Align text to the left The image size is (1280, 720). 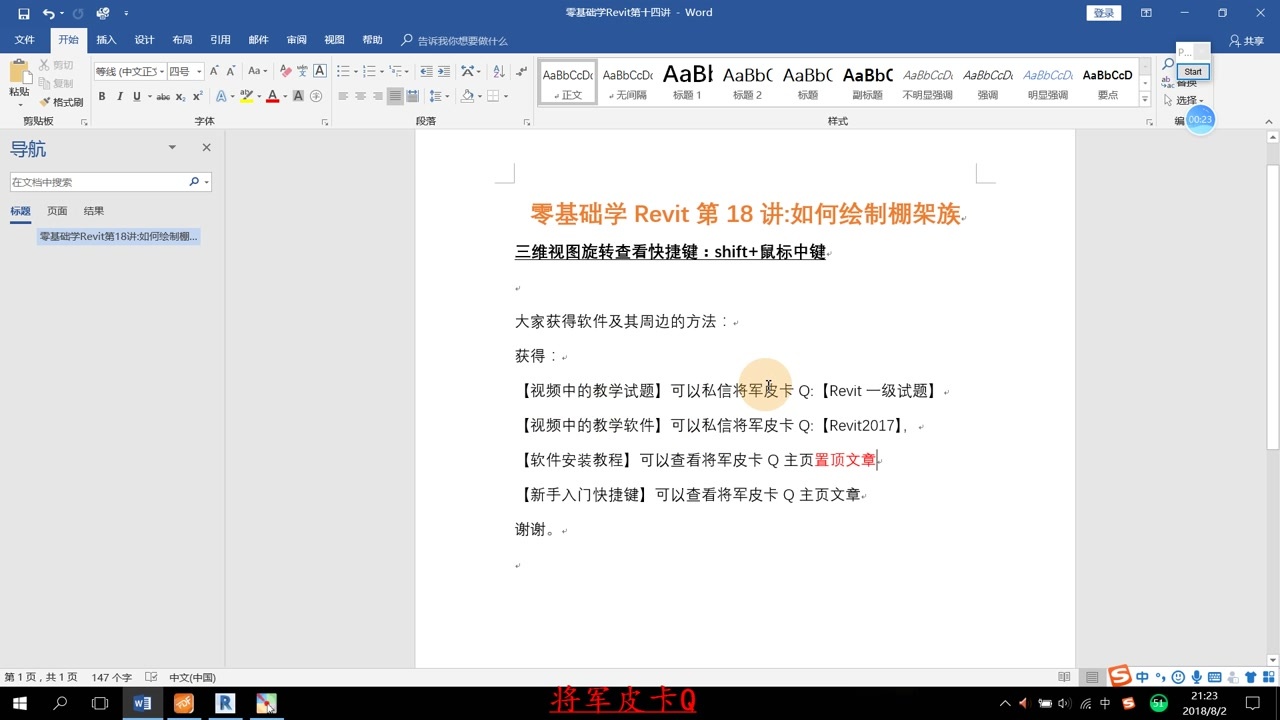[343, 97]
